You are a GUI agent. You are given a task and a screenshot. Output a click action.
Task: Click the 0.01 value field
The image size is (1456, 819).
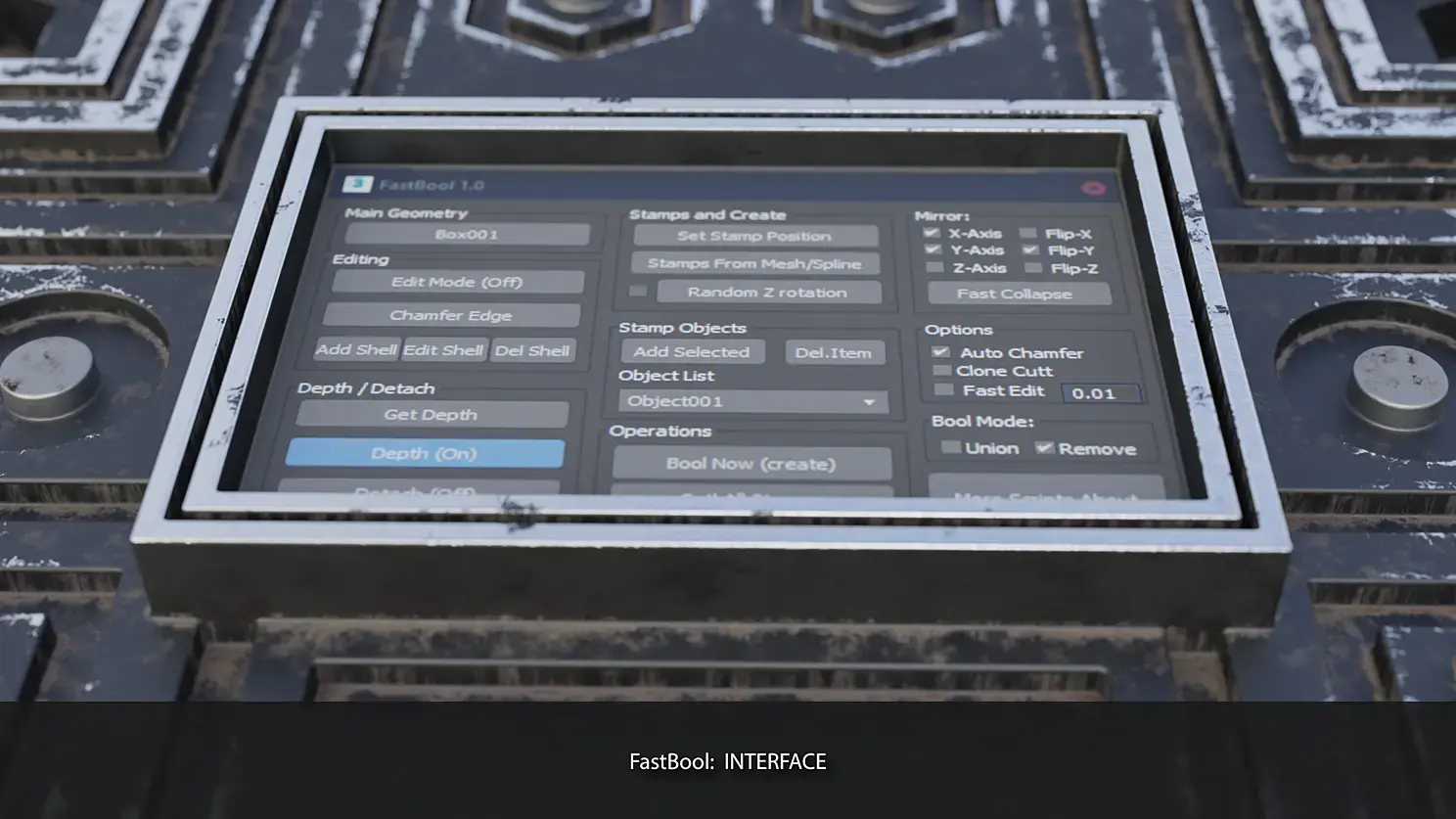point(1102,393)
